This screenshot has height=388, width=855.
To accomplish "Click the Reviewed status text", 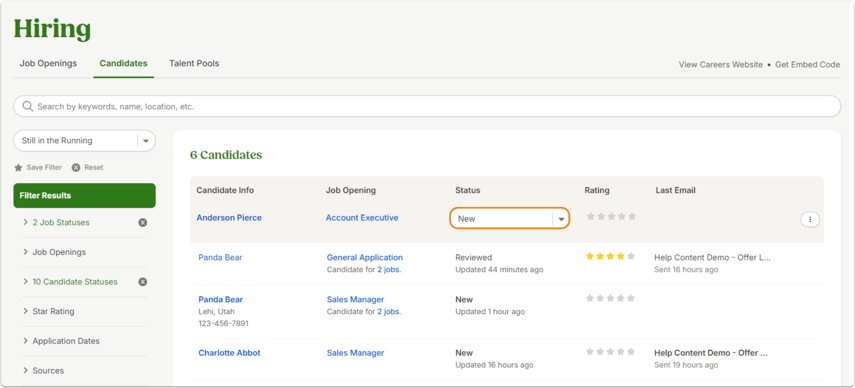I will (473, 257).
